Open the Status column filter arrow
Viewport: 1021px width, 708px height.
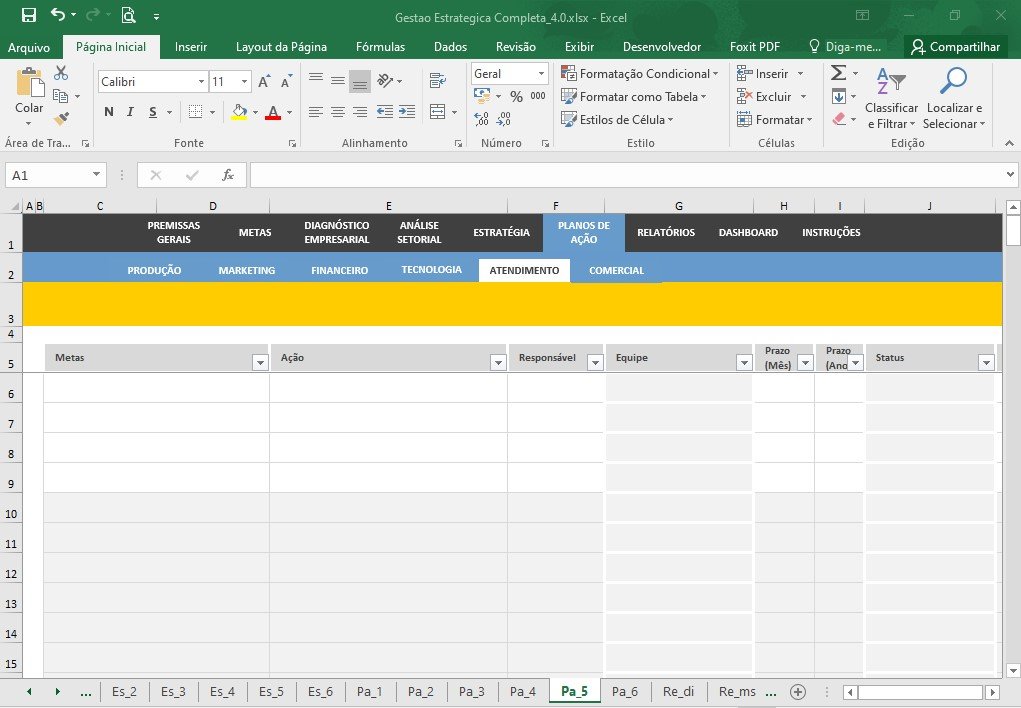[x=986, y=363]
